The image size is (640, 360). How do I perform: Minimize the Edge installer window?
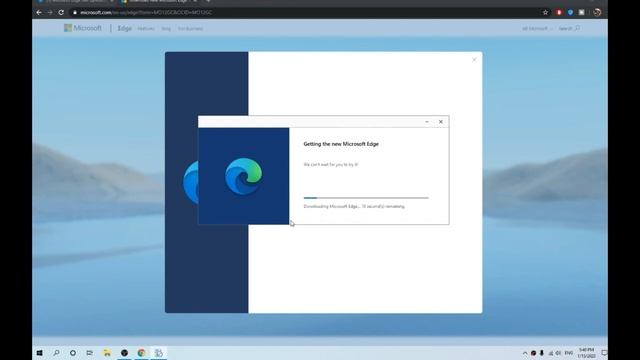427,122
